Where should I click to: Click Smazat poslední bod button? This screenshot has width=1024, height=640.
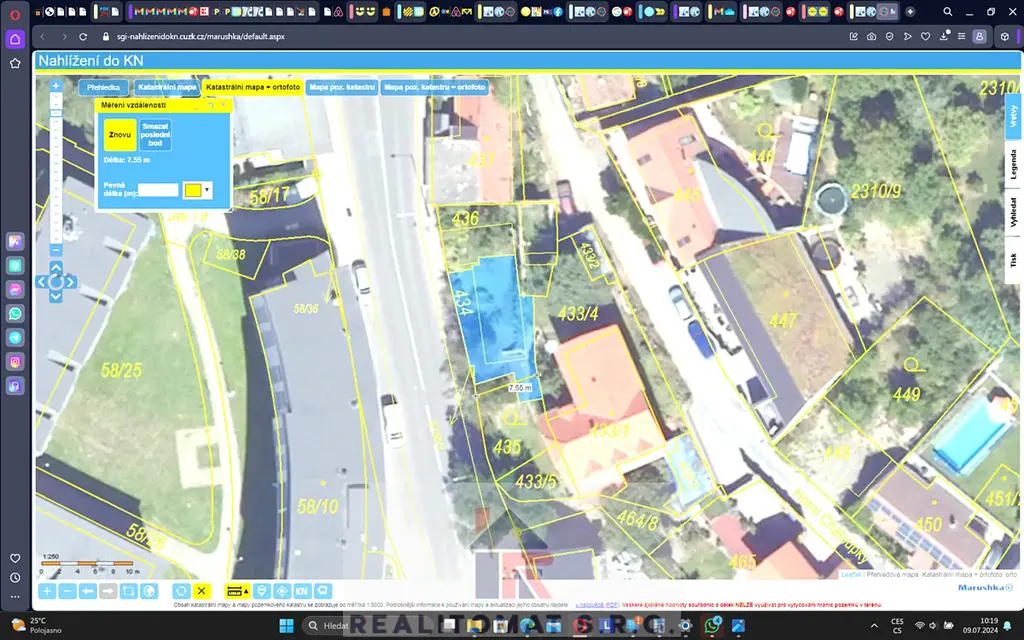(x=155, y=135)
